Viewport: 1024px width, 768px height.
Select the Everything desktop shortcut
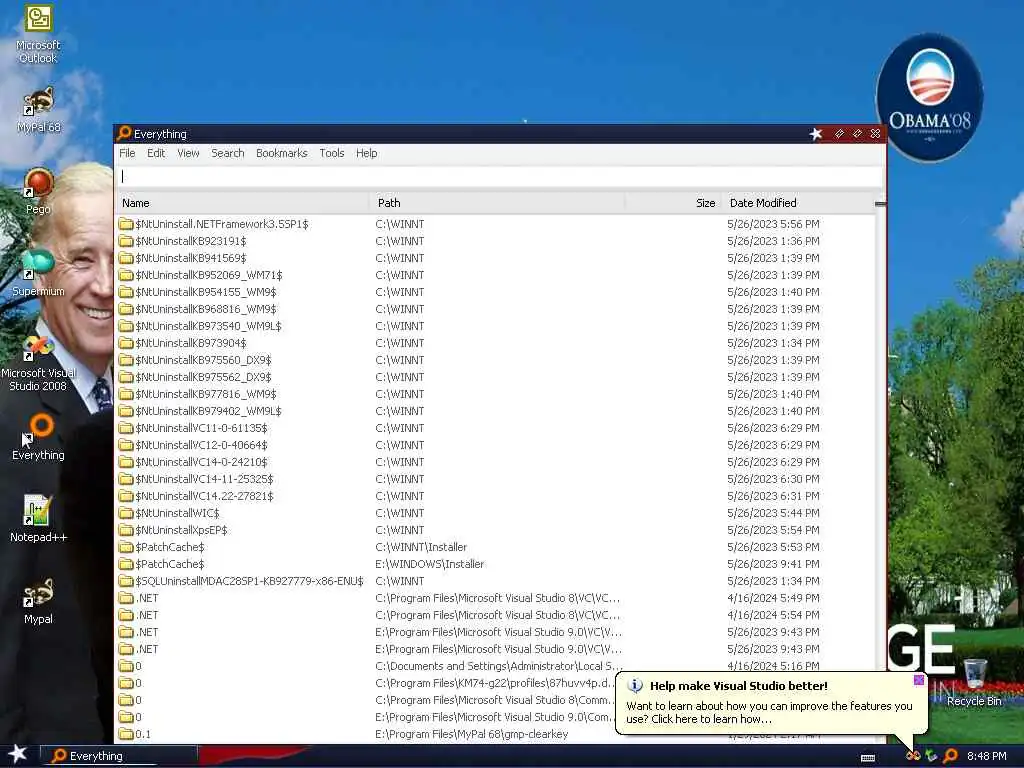38,436
